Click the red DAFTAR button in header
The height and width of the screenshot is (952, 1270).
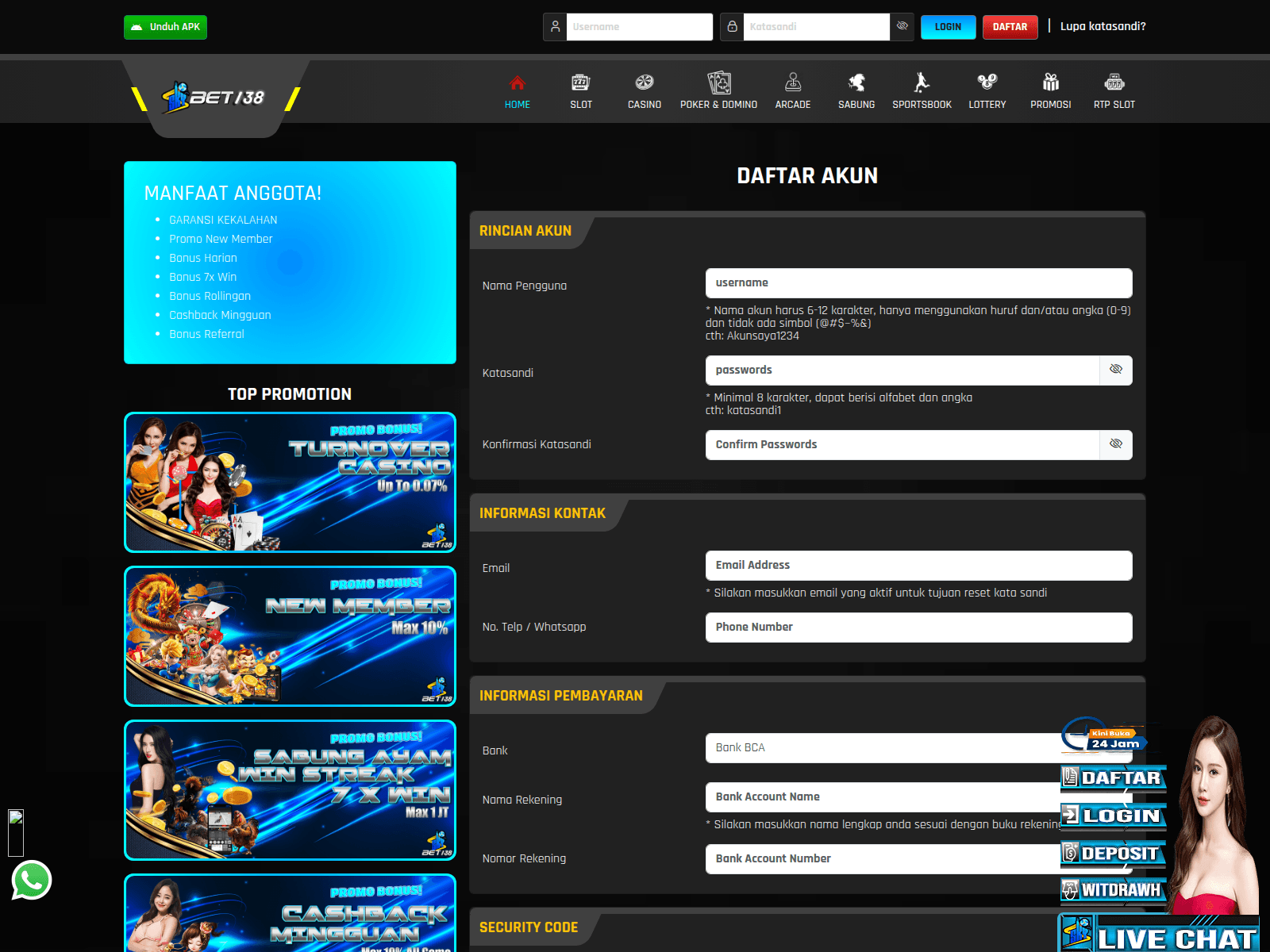pyautogui.click(x=1010, y=27)
